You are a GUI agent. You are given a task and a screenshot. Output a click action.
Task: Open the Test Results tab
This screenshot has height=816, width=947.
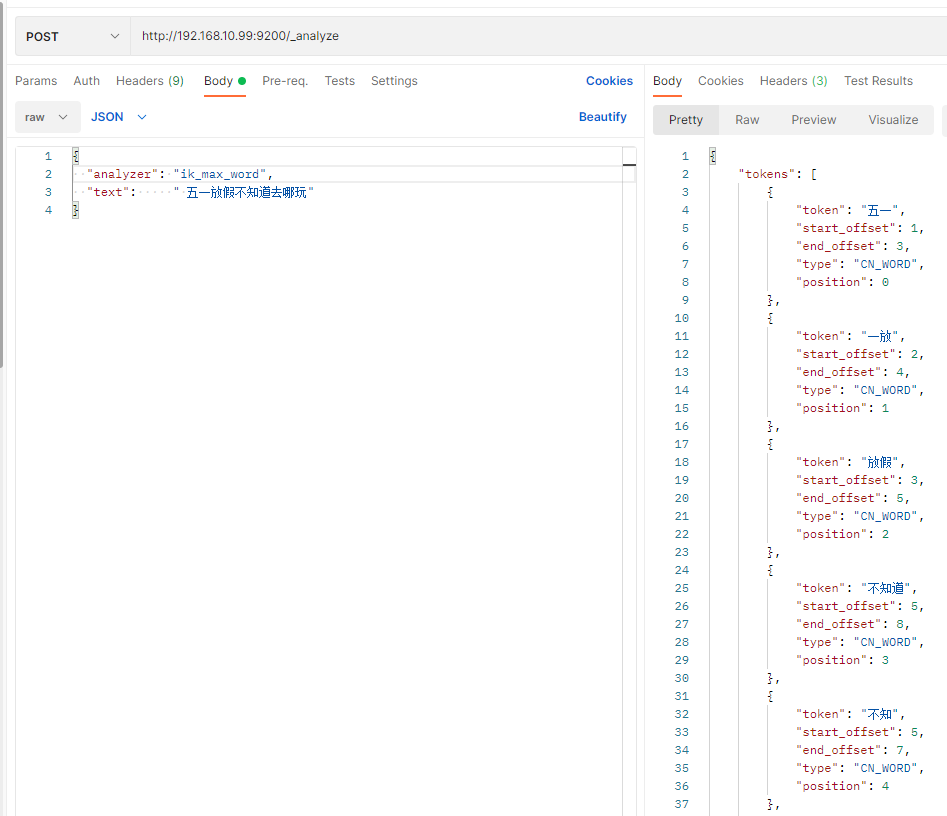click(878, 81)
